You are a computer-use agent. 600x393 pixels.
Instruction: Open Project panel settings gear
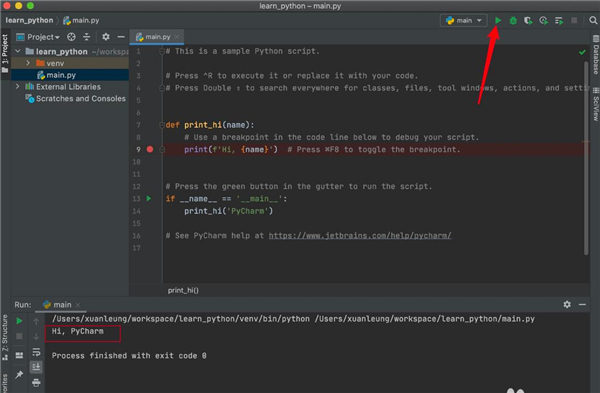point(106,37)
